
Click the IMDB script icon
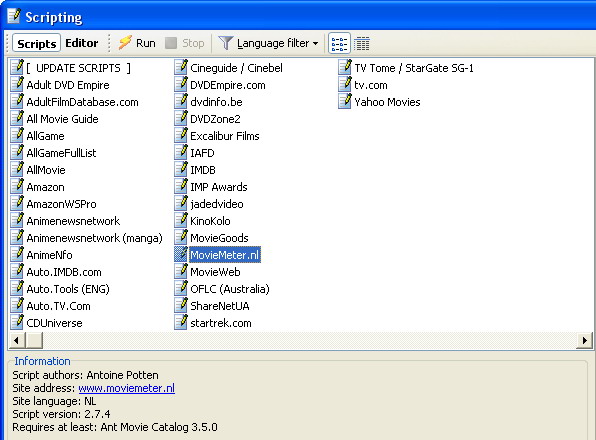[x=181, y=169]
